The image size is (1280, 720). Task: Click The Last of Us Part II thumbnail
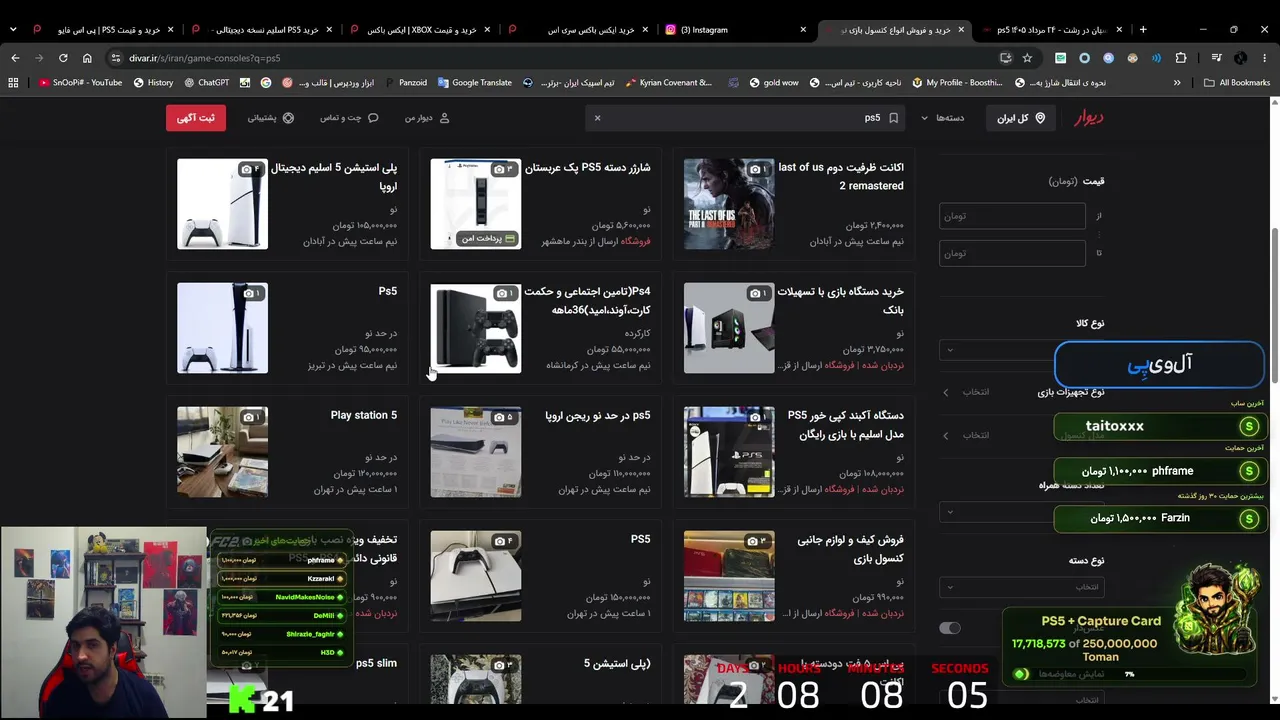[x=729, y=204]
